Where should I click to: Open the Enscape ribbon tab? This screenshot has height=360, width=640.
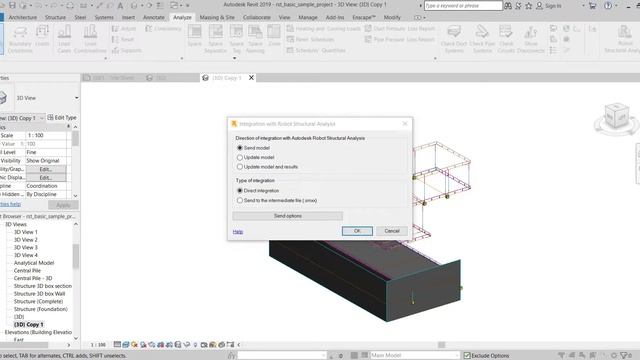coord(364,18)
